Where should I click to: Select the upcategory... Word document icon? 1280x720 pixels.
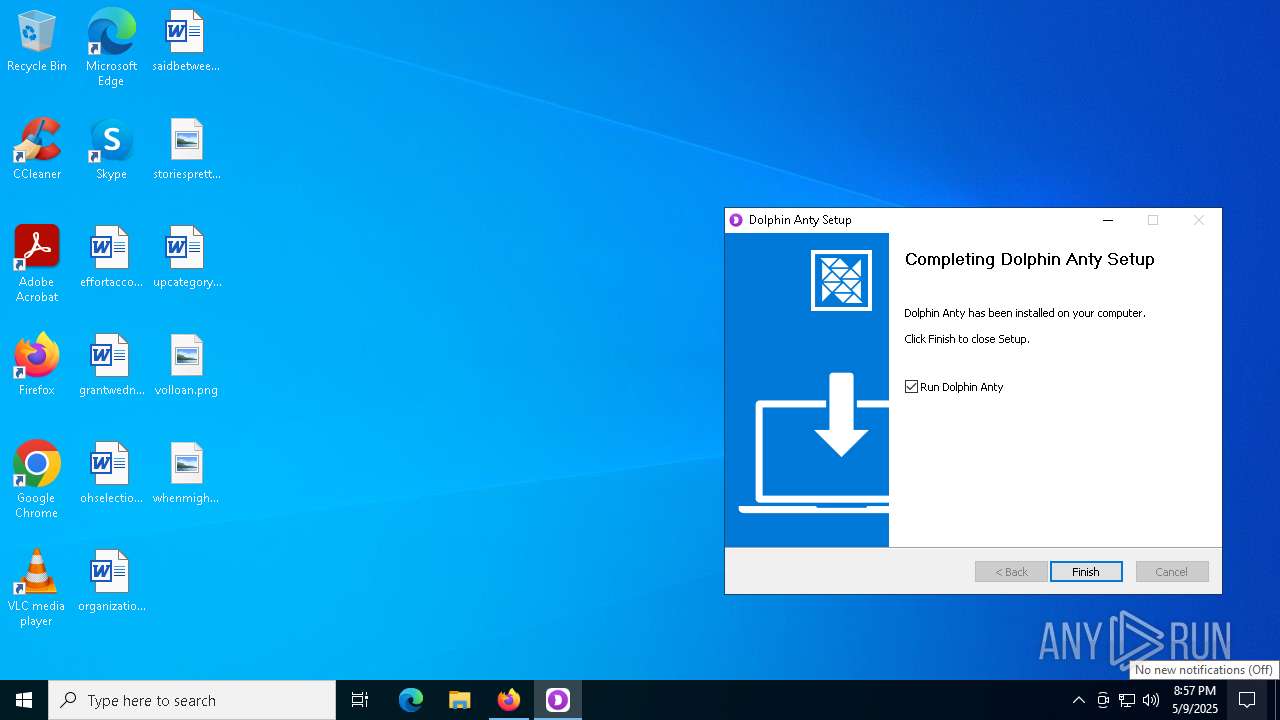[186, 258]
